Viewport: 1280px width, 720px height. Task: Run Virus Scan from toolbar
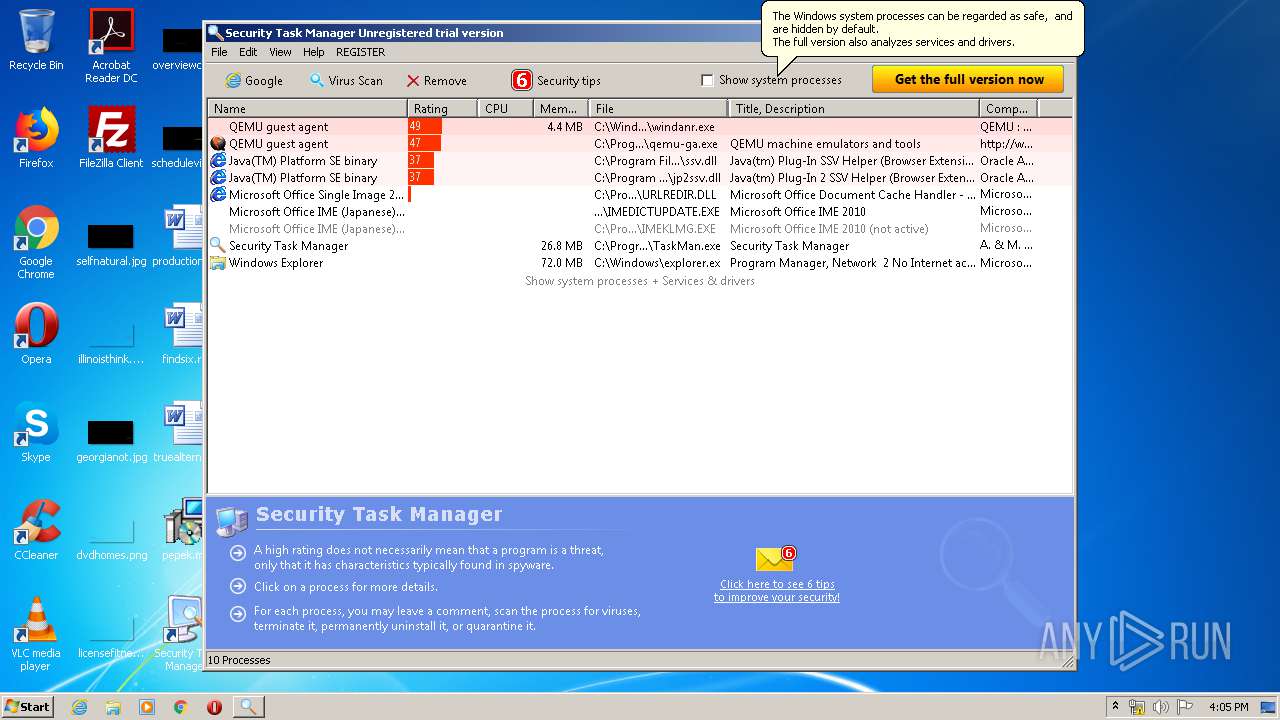click(346, 80)
